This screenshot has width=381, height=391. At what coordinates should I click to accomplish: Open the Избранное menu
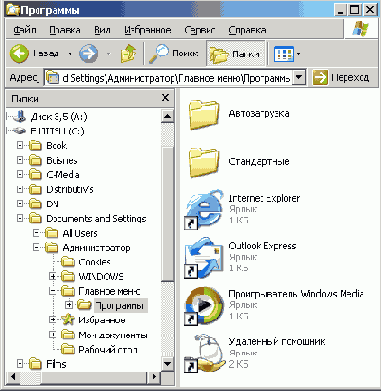coord(148,30)
